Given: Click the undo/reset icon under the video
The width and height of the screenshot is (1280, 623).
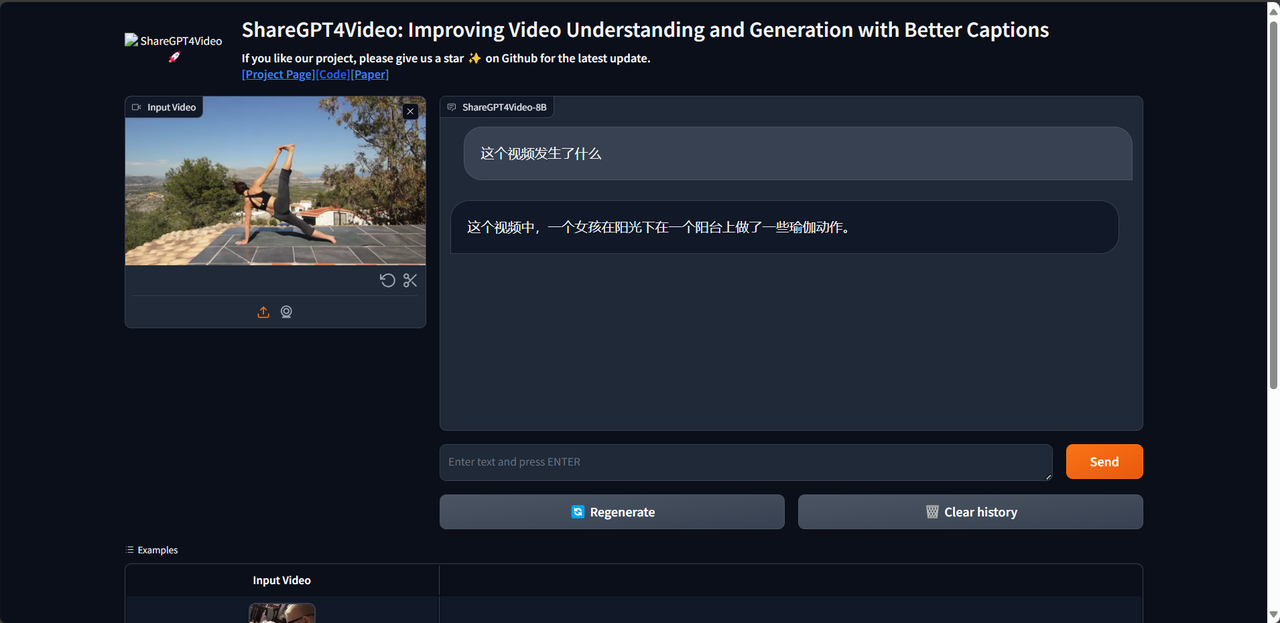Looking at the screenshot, I should (387, 281).
